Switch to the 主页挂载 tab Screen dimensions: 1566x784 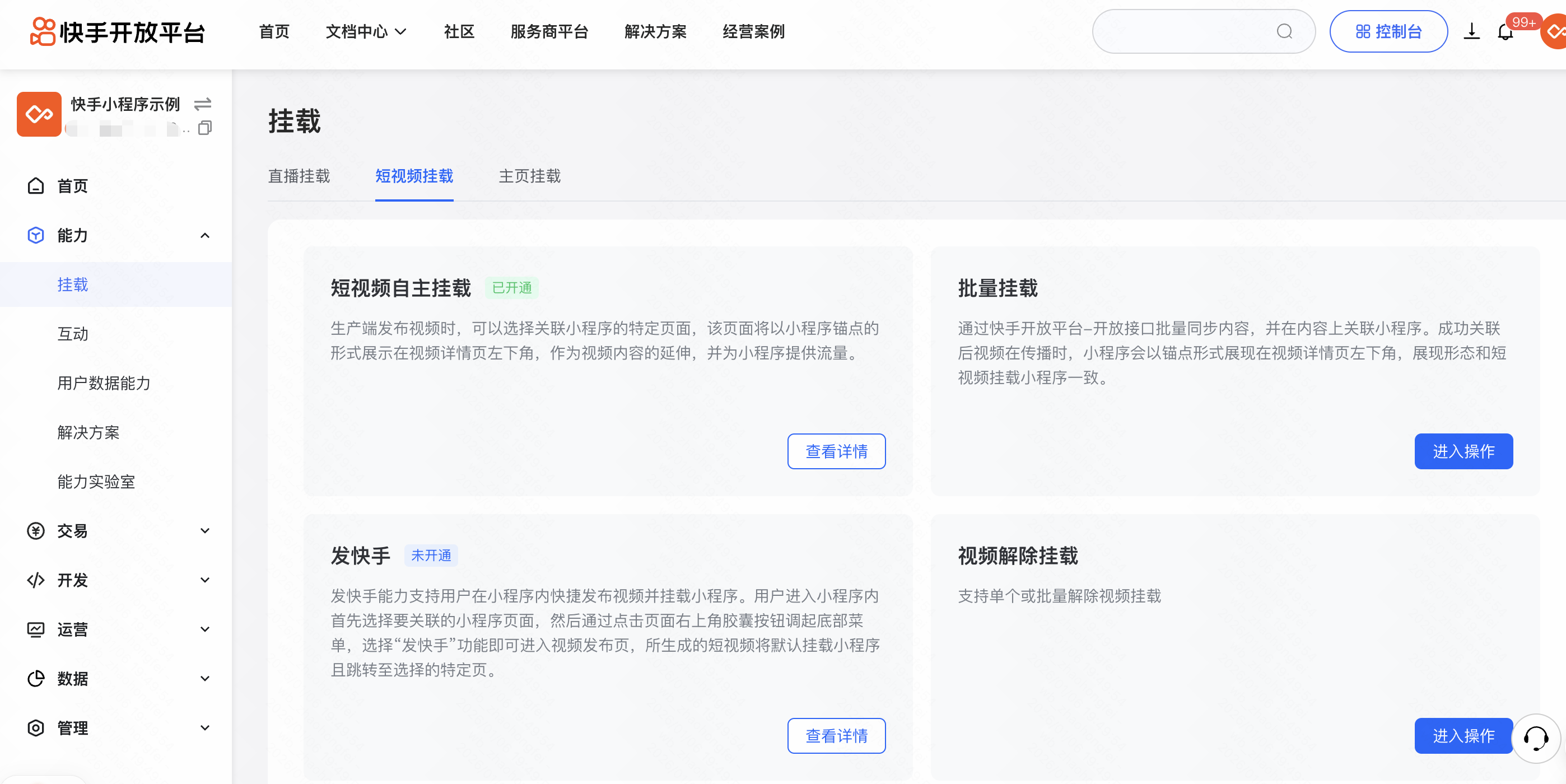529,176
